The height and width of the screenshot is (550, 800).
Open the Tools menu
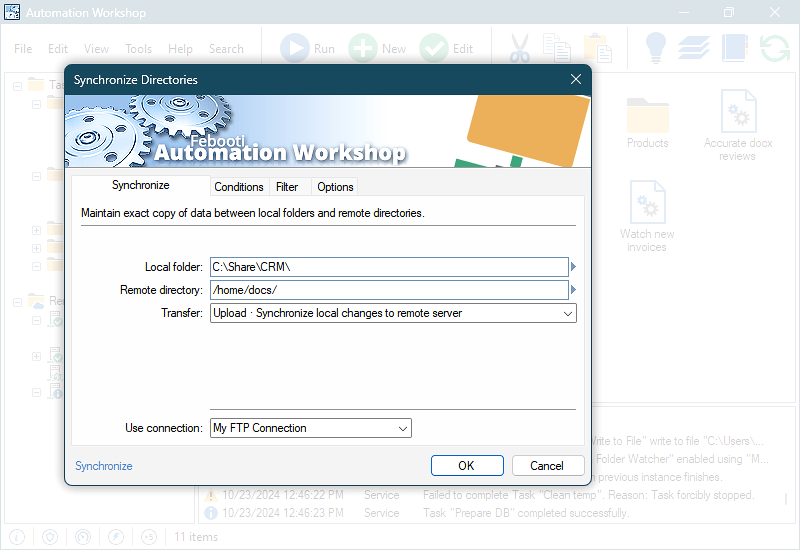click(x=138, y=48)
